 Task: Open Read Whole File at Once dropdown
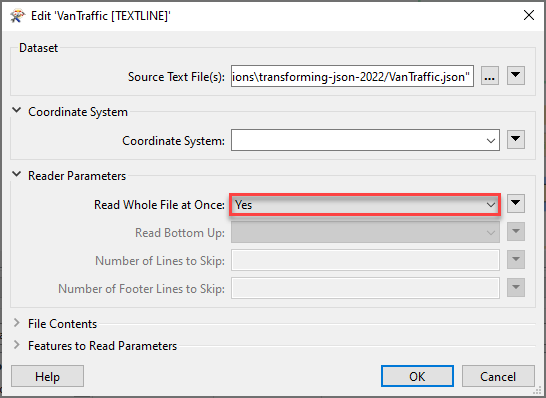pyautogui.click(x=365, y=205)
